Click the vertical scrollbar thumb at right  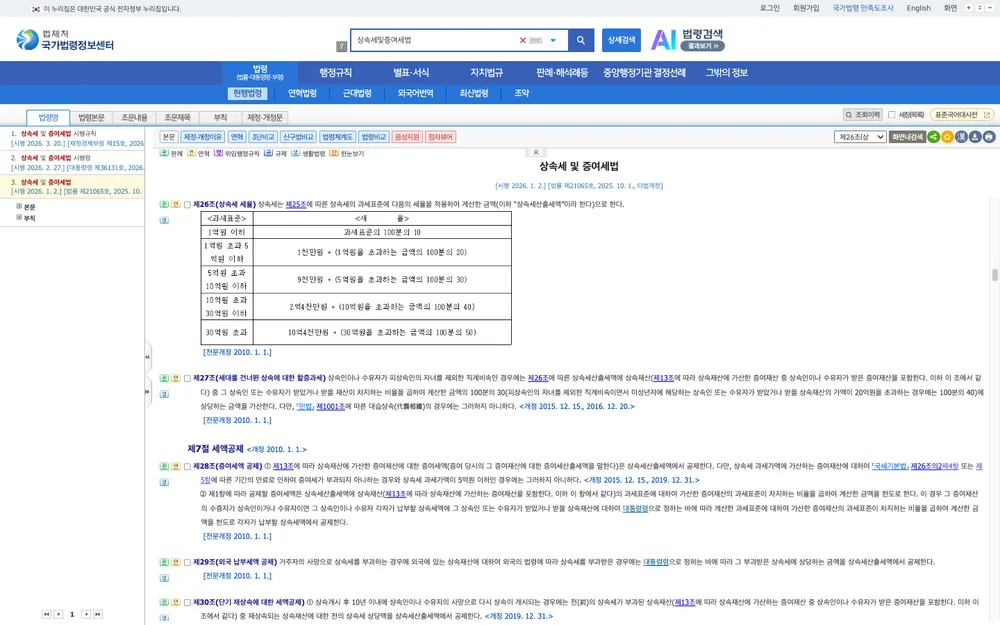[994, 275]
